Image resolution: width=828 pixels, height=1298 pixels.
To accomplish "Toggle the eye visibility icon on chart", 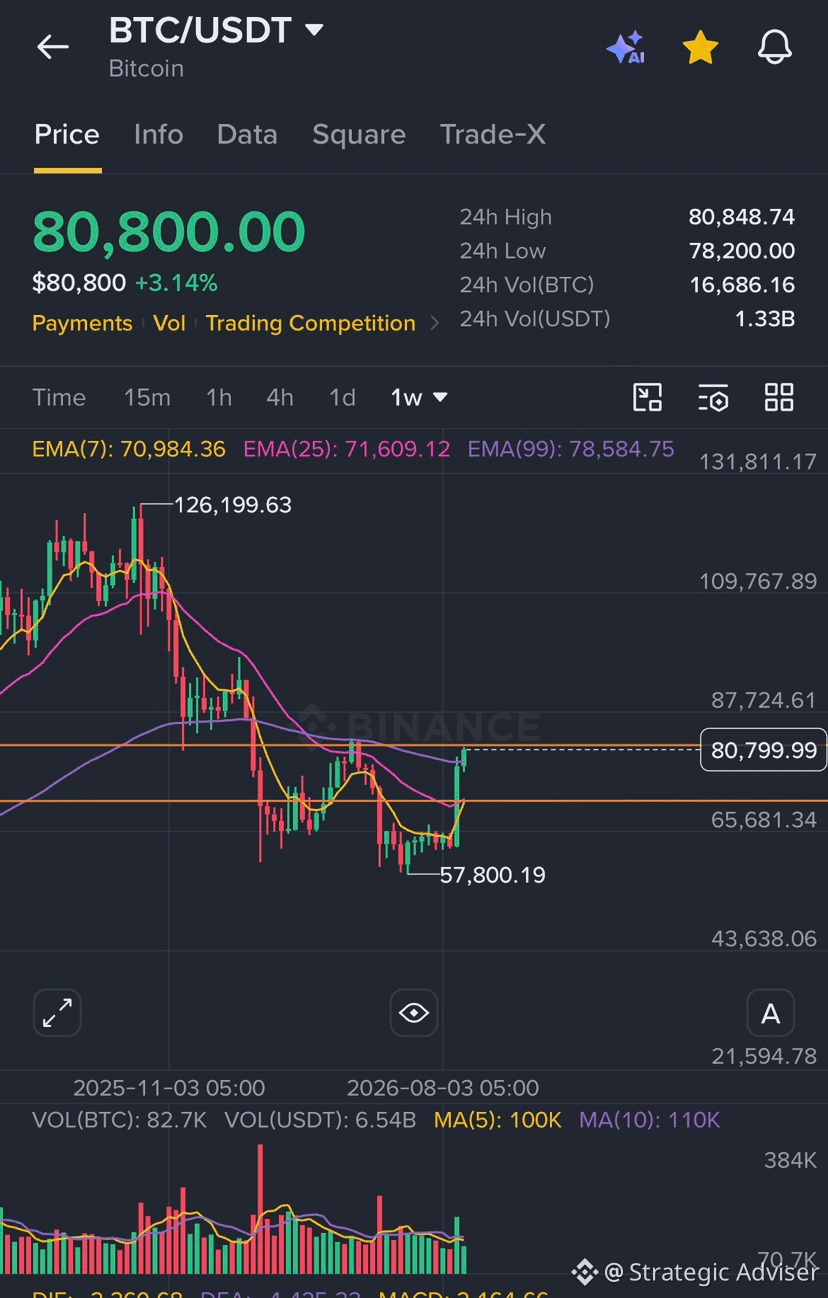I will (414, 1014).
